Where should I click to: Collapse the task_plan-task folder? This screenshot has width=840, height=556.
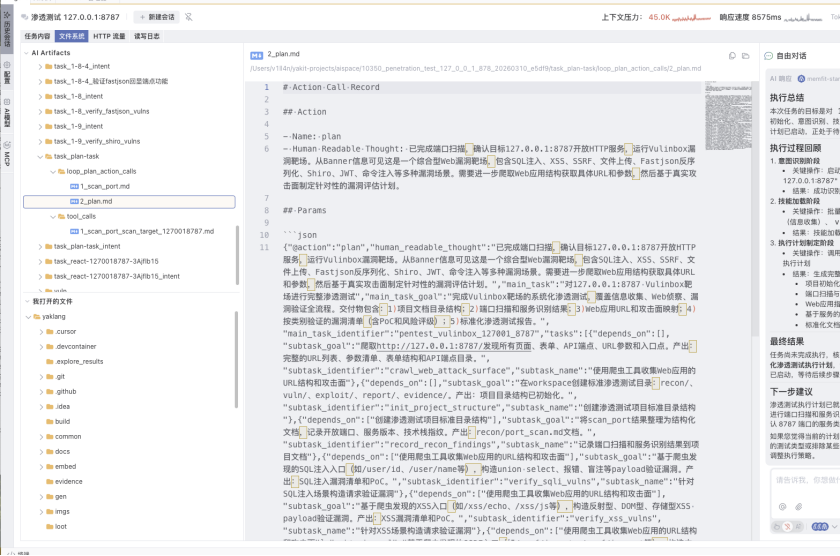coord(40,156)
